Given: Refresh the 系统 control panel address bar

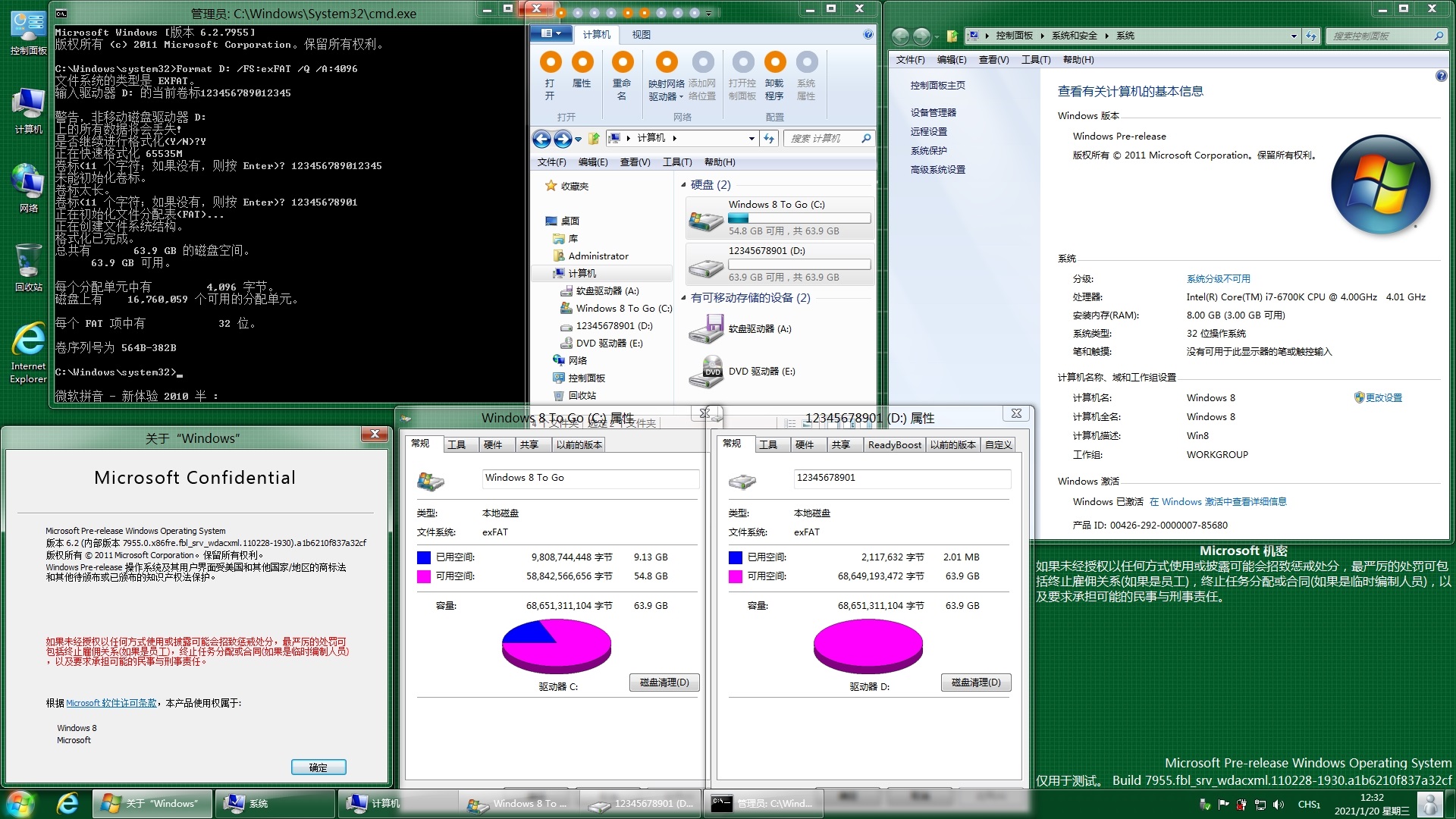Looking at the screenshot, I should [x=1311, y=36].
